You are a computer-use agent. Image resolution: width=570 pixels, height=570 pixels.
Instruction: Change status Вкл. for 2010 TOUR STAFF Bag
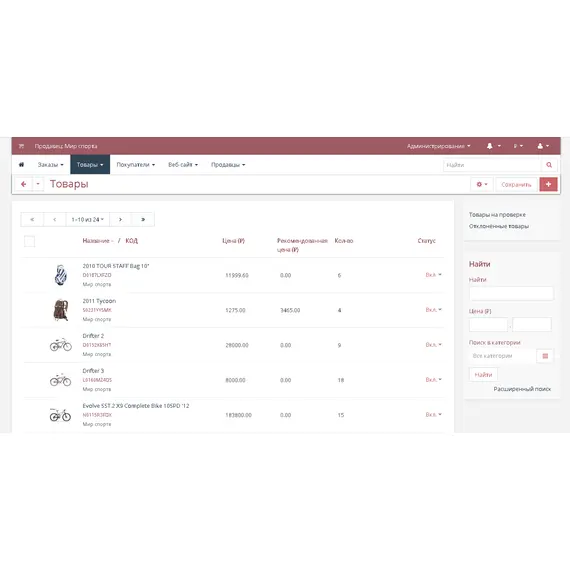pyautogui.click(x=433, y=275)
